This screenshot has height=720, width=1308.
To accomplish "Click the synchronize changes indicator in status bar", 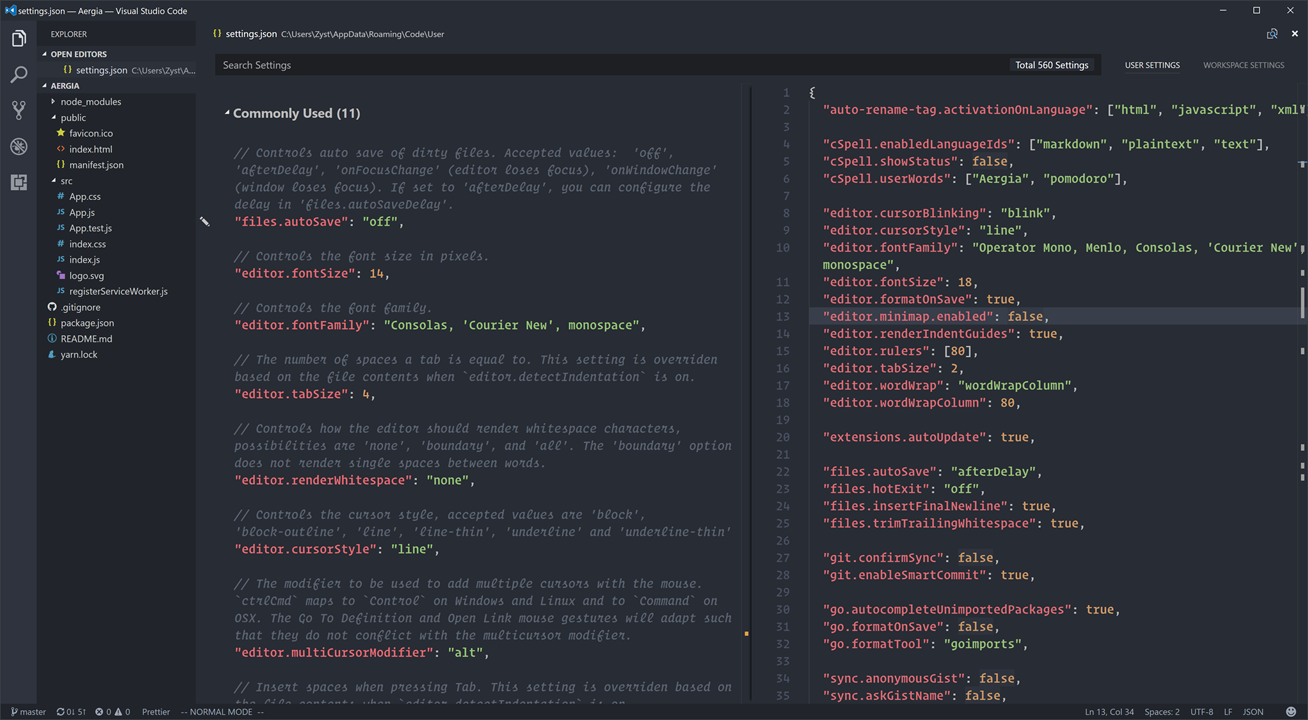I will coord(71,712).
